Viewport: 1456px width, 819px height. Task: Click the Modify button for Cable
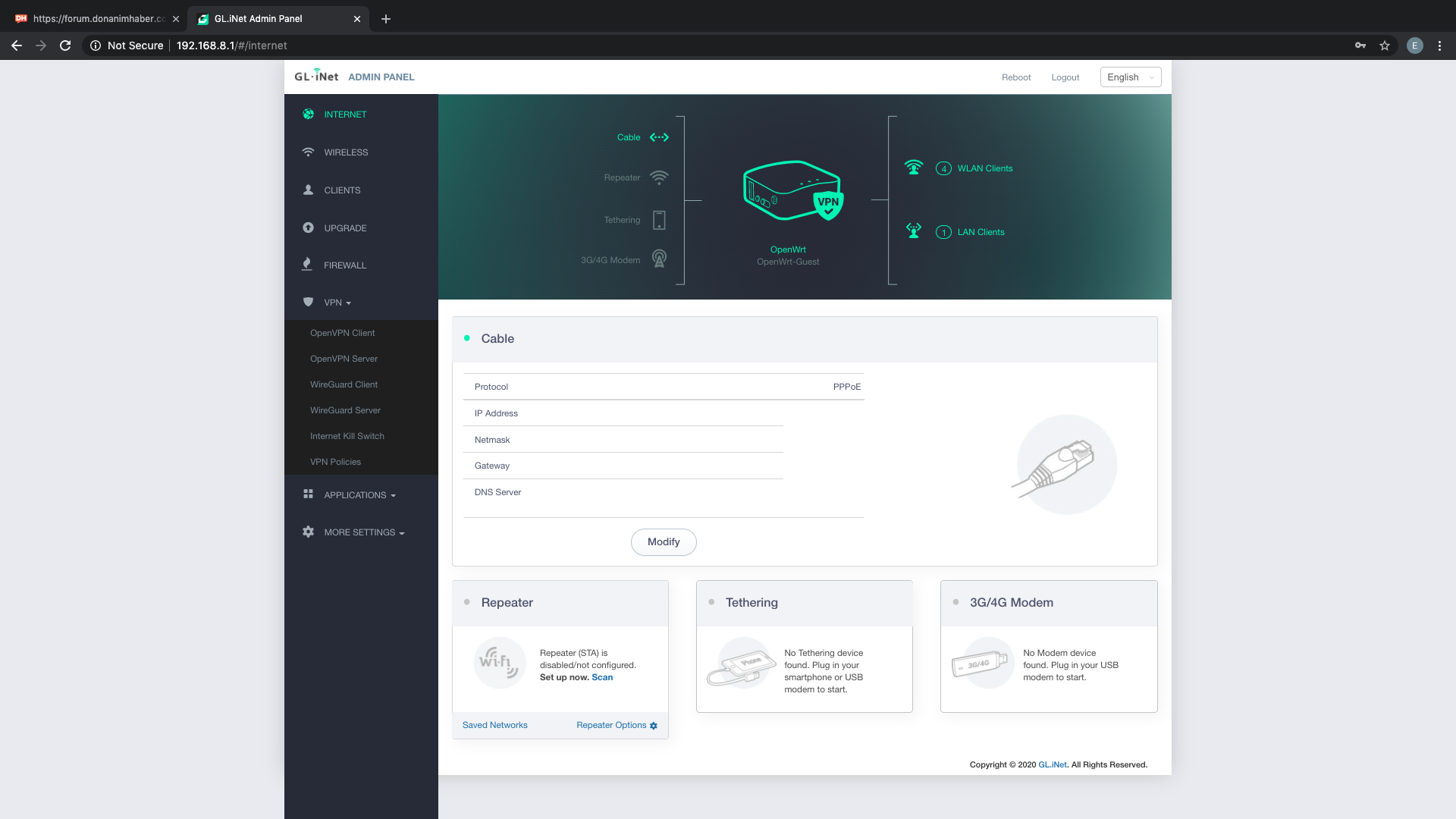point(664,541)
